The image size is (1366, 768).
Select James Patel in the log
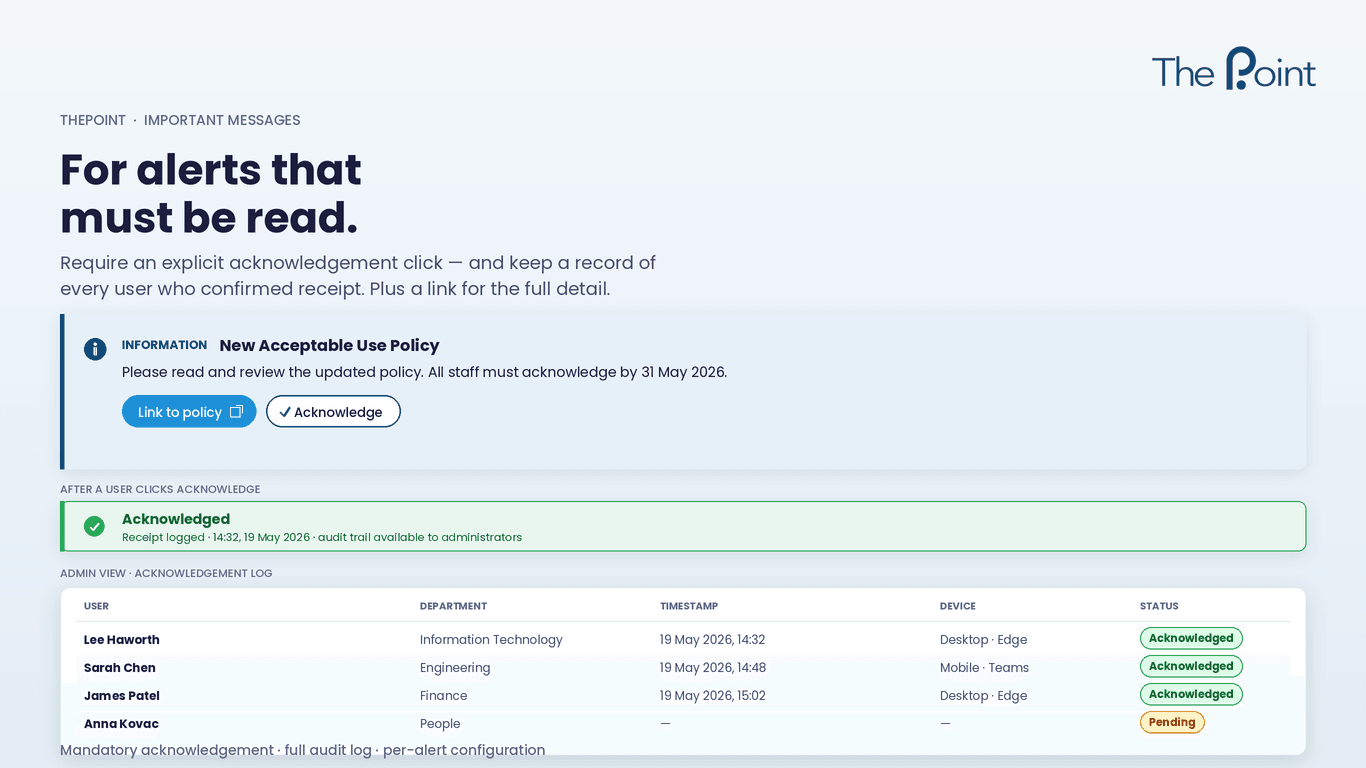tap(122, 696)
